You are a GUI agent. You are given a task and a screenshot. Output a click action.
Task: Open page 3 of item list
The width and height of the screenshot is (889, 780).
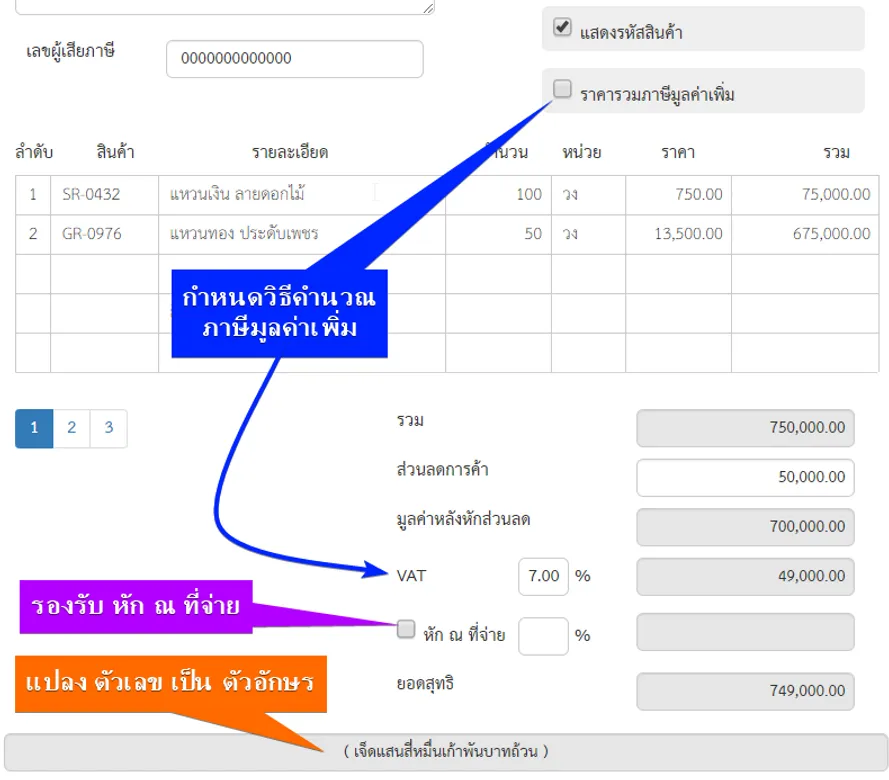(x=108, y=428)
